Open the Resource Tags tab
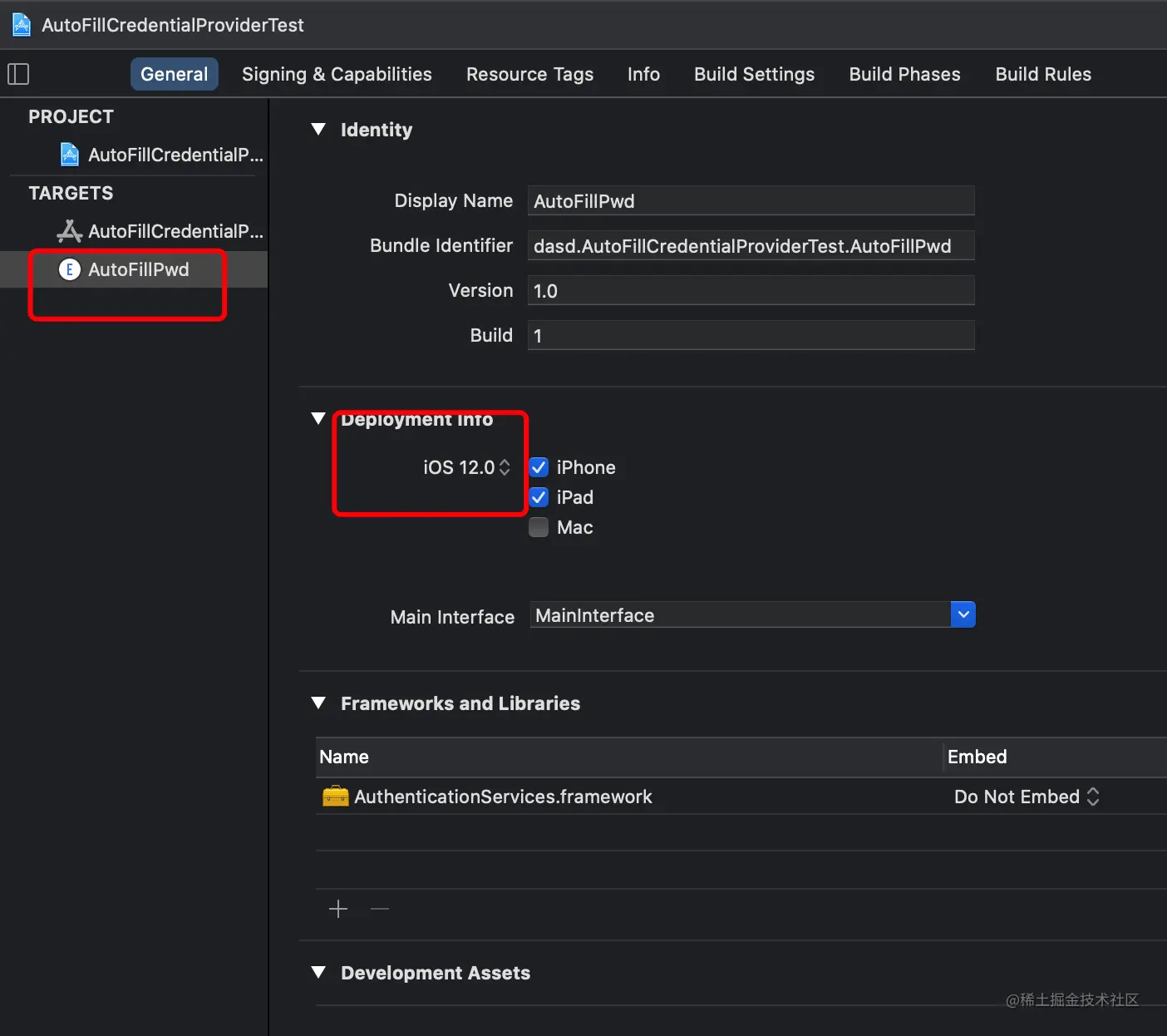Screen dimensions: 1167x1036 [x=529, y=74]
